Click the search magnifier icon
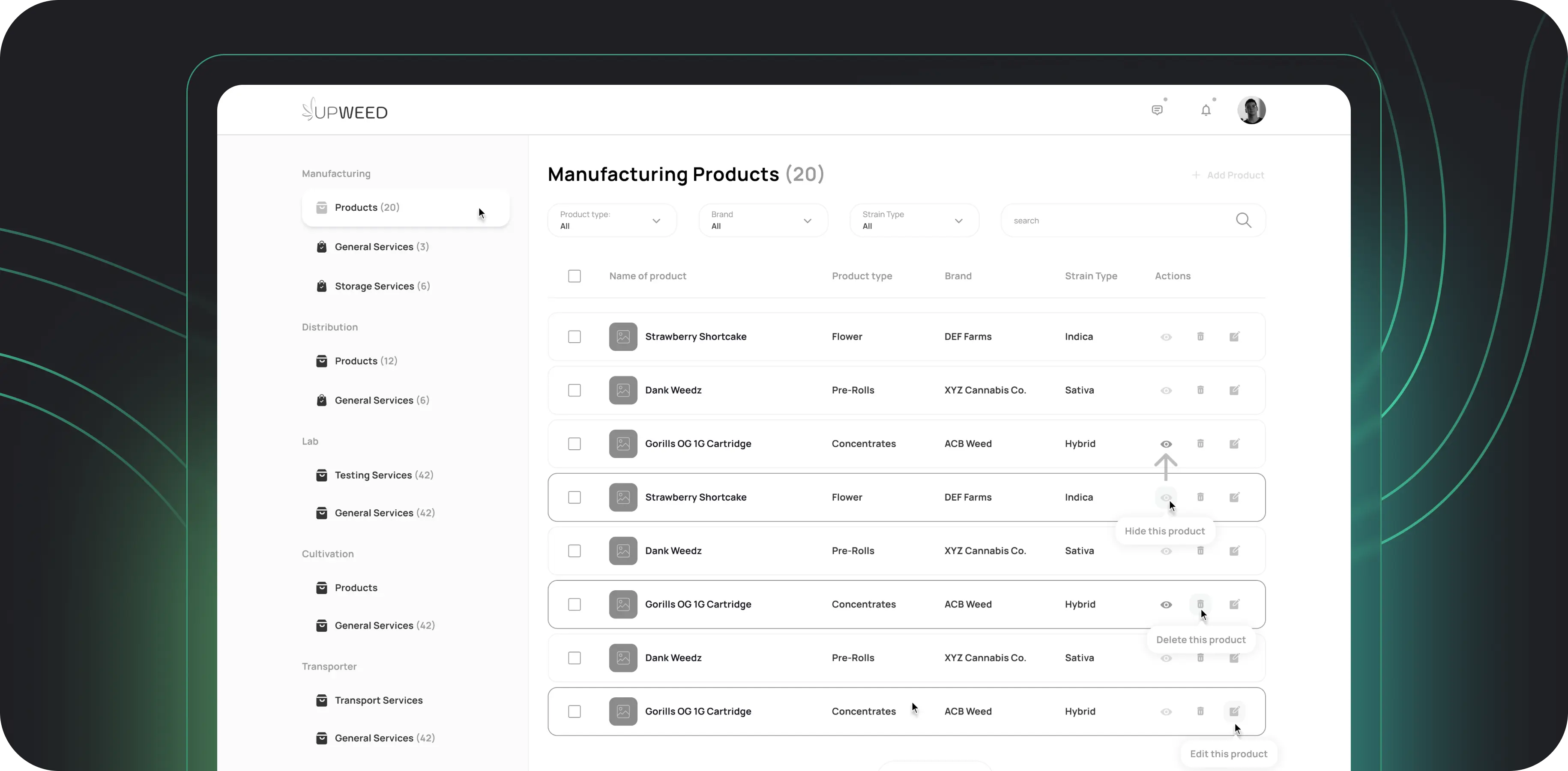The width and height of the screenshot is (1568, 771). coord(1244,220)
